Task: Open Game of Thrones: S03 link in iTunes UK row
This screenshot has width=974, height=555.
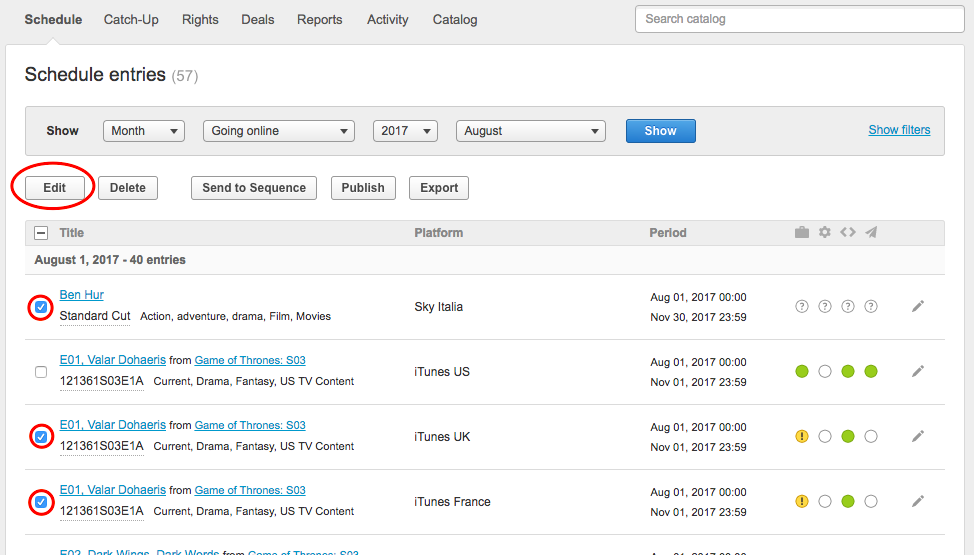Action: [x=250, y=425]
